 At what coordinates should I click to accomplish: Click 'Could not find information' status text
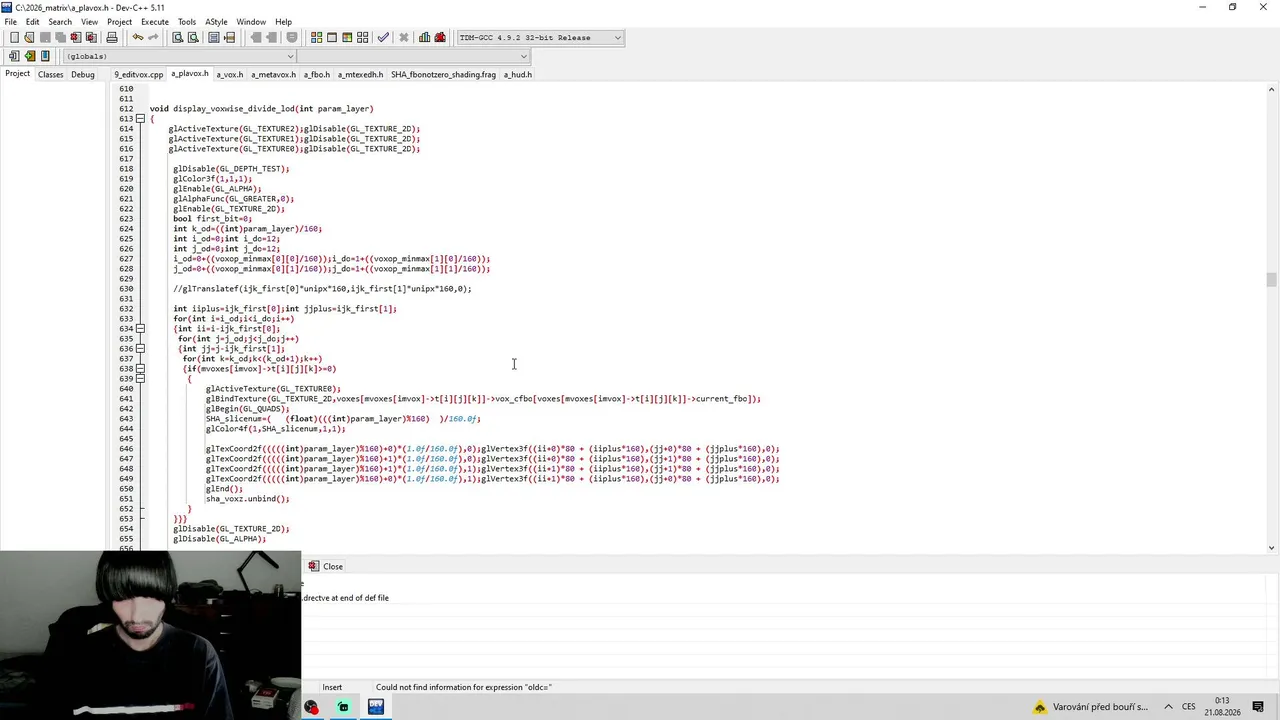point(464,687)
